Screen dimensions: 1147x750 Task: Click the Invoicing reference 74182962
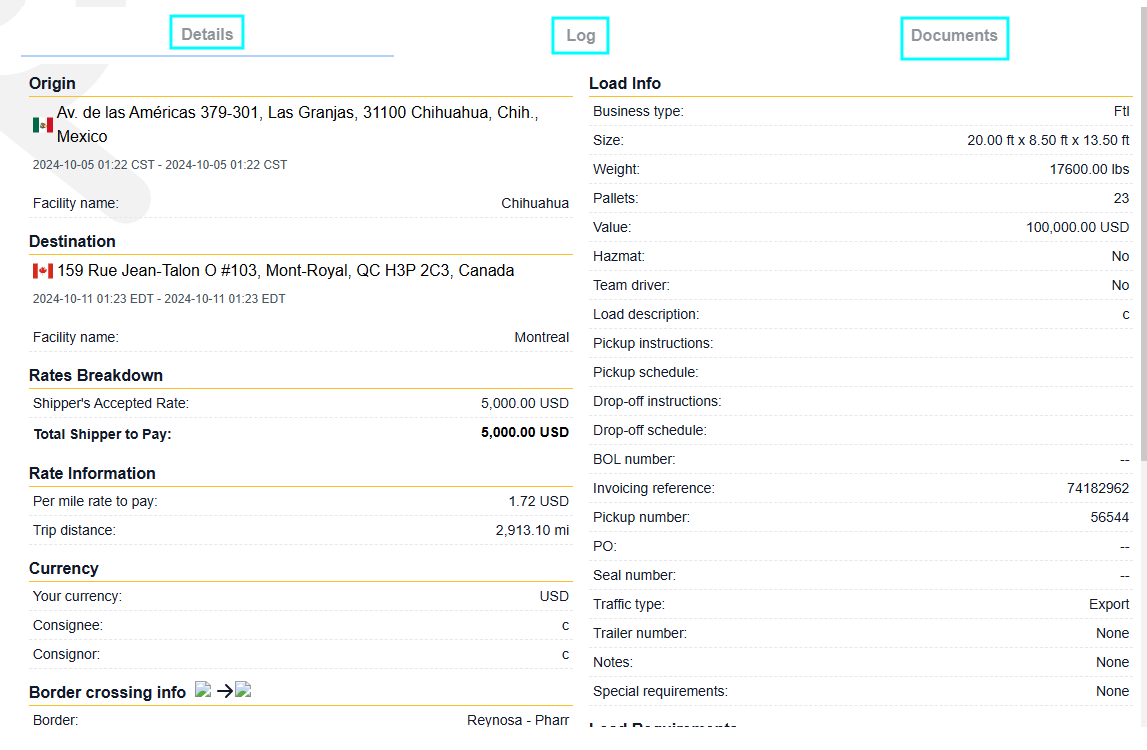1098,488
